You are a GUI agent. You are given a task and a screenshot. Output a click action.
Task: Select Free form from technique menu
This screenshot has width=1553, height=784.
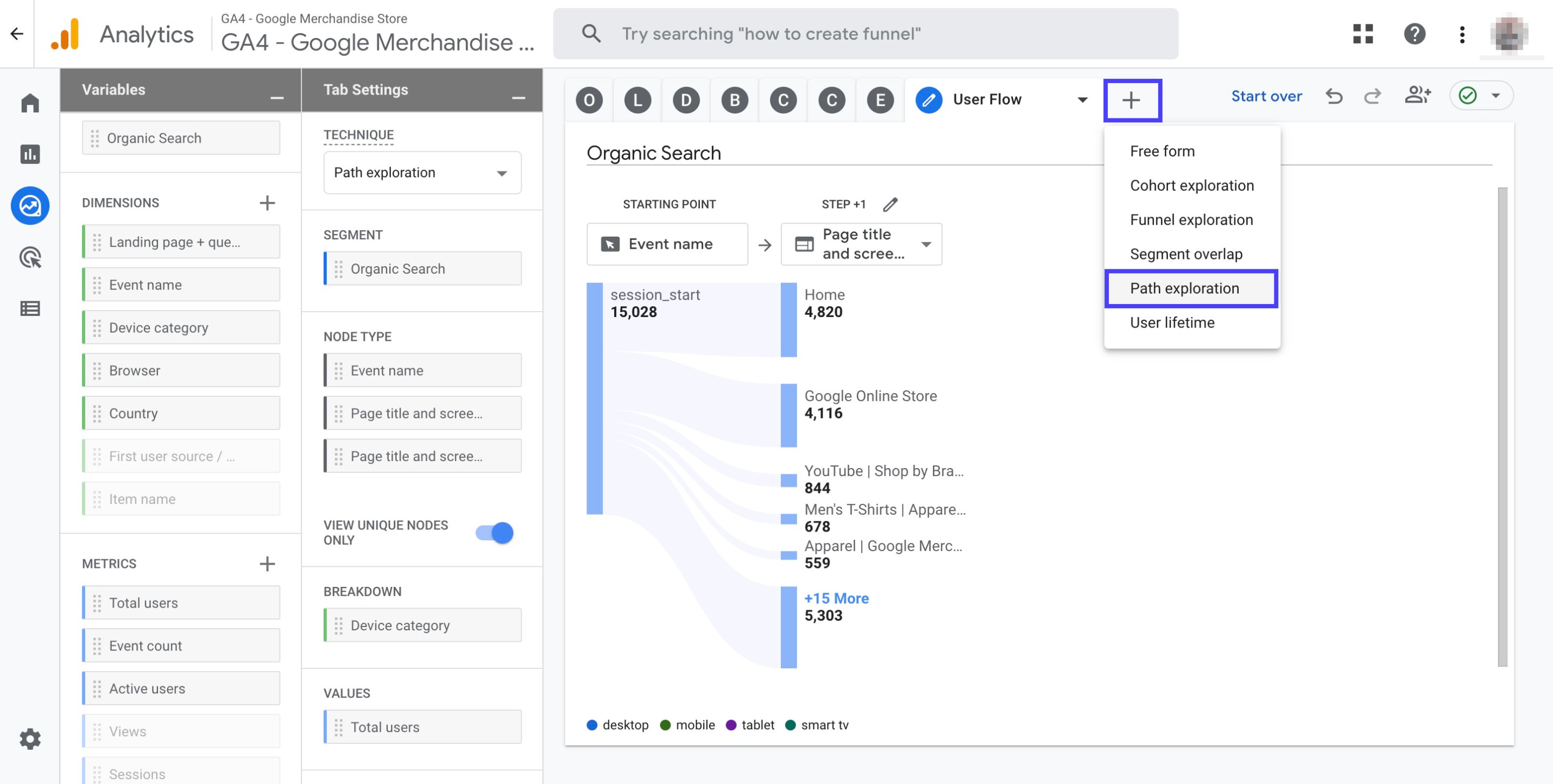pyautogui.click(x=1192, y=151)
